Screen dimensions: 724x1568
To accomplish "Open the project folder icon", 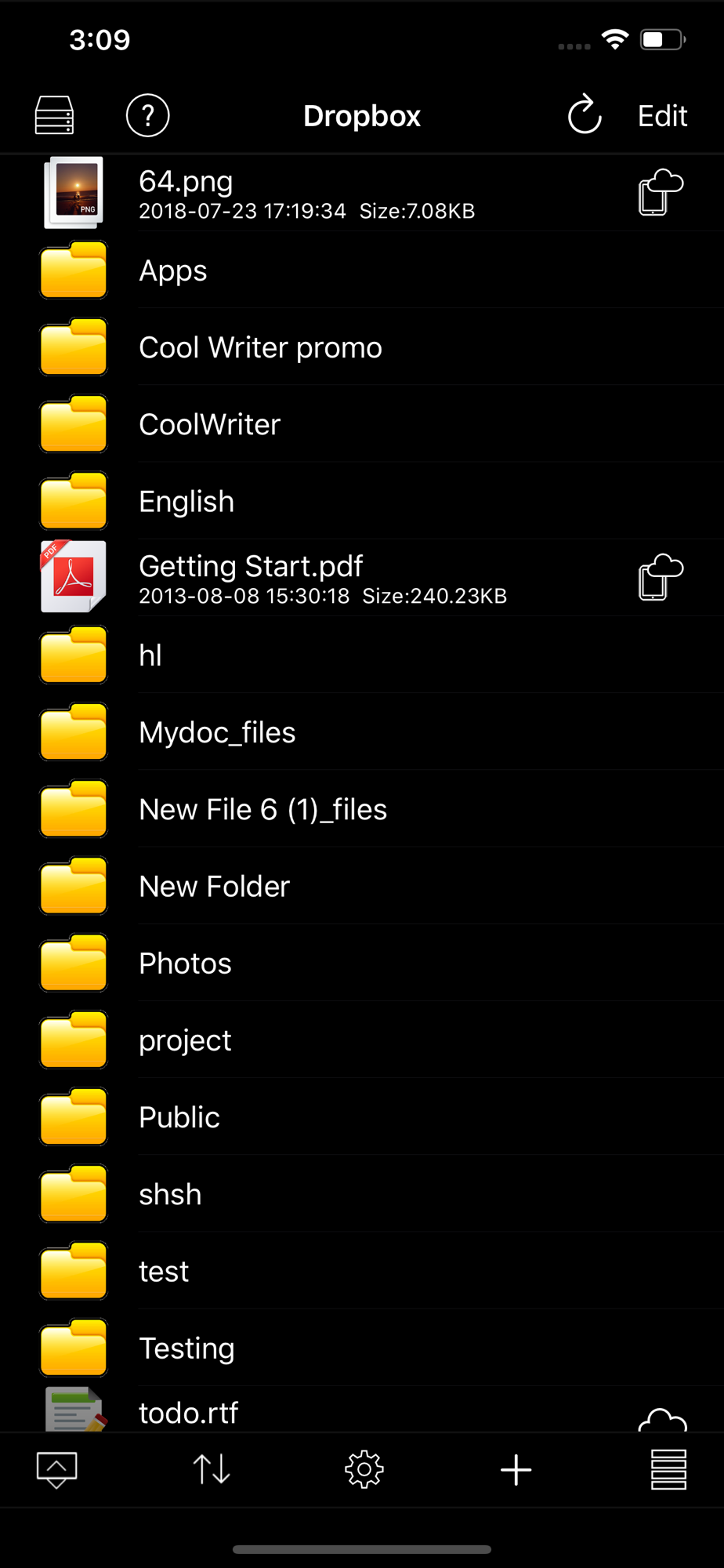I will coord(74,1039).
